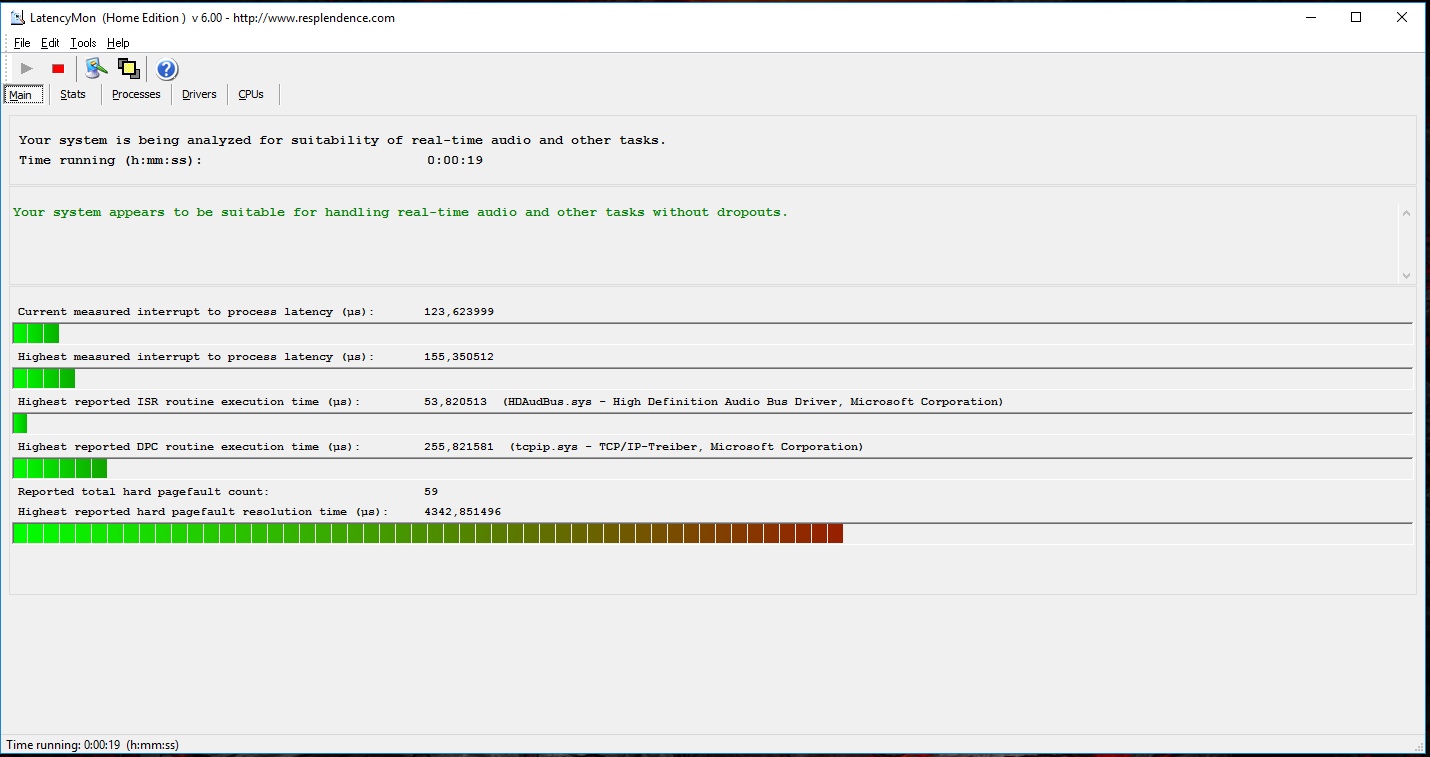Open the Help menu
Viewport: 1430px width, 757px height.
(118, 43)
